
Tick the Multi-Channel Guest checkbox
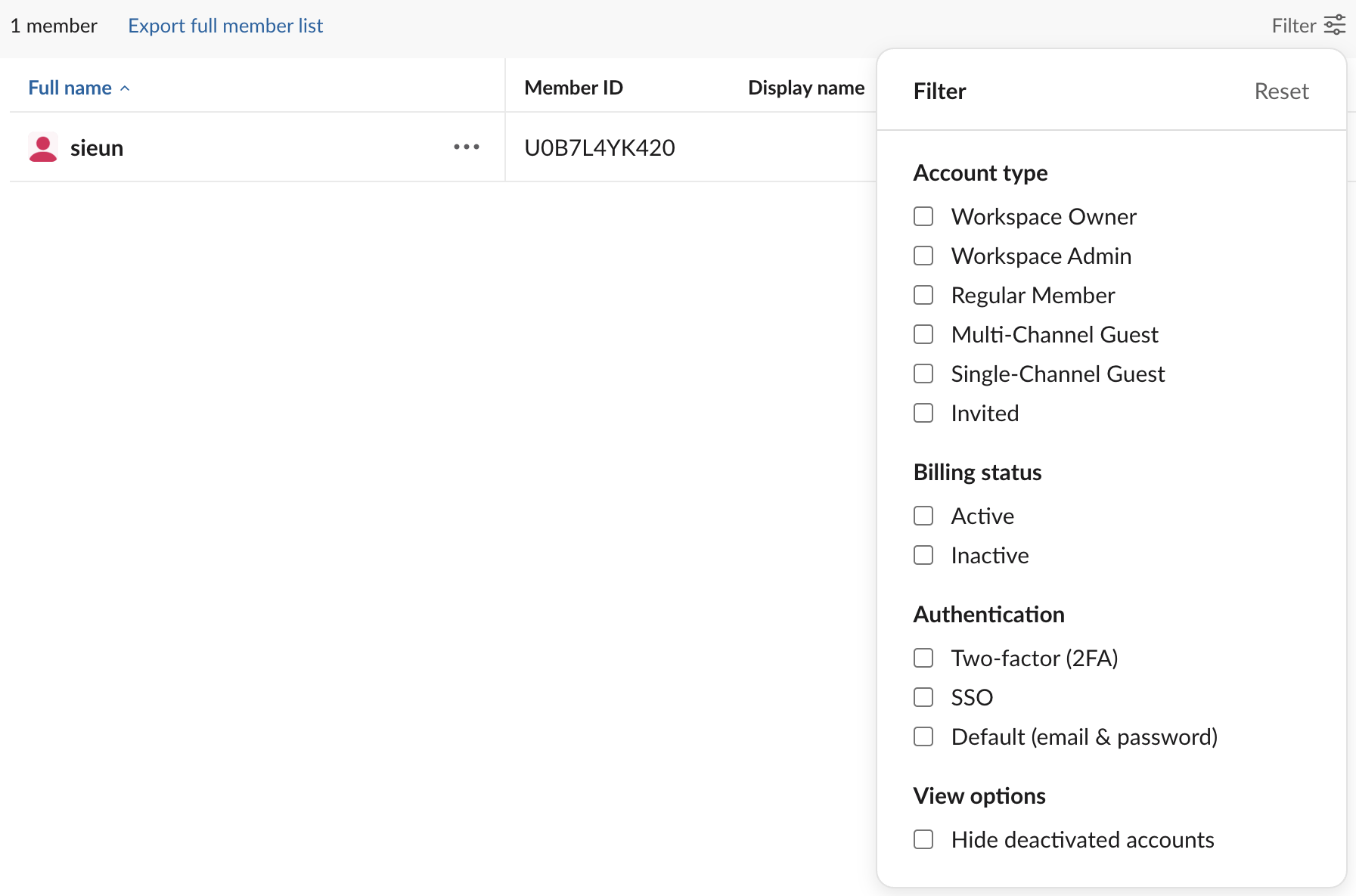(923, 334)
